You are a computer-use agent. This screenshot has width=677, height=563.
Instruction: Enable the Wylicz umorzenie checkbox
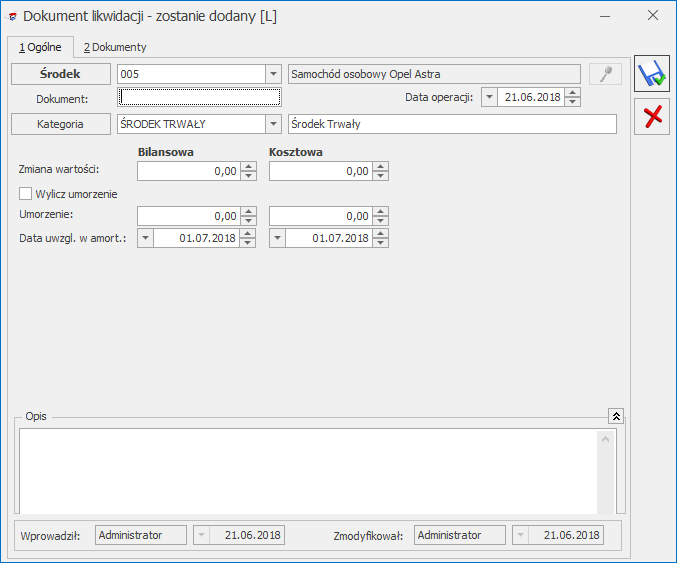point(26,194)
